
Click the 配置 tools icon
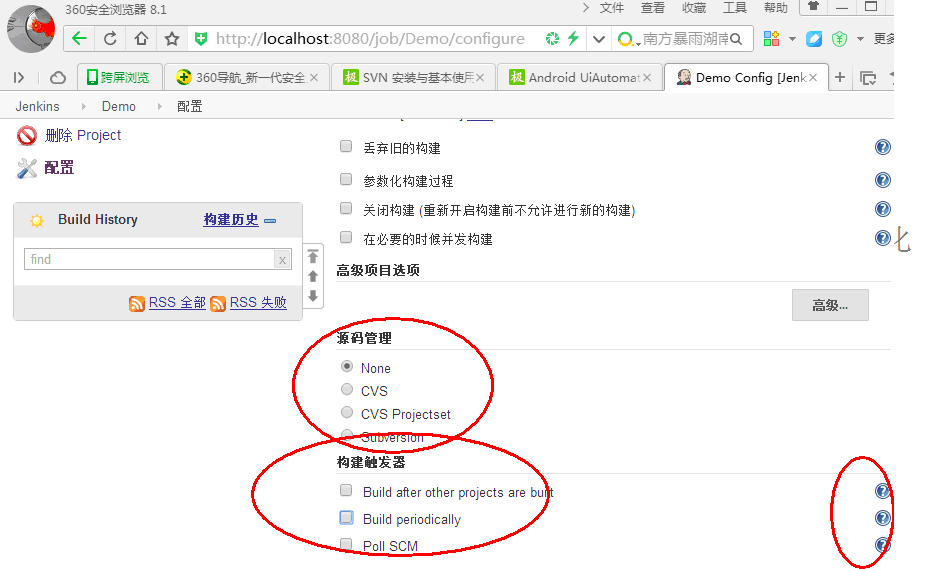(x=26, y=168)
